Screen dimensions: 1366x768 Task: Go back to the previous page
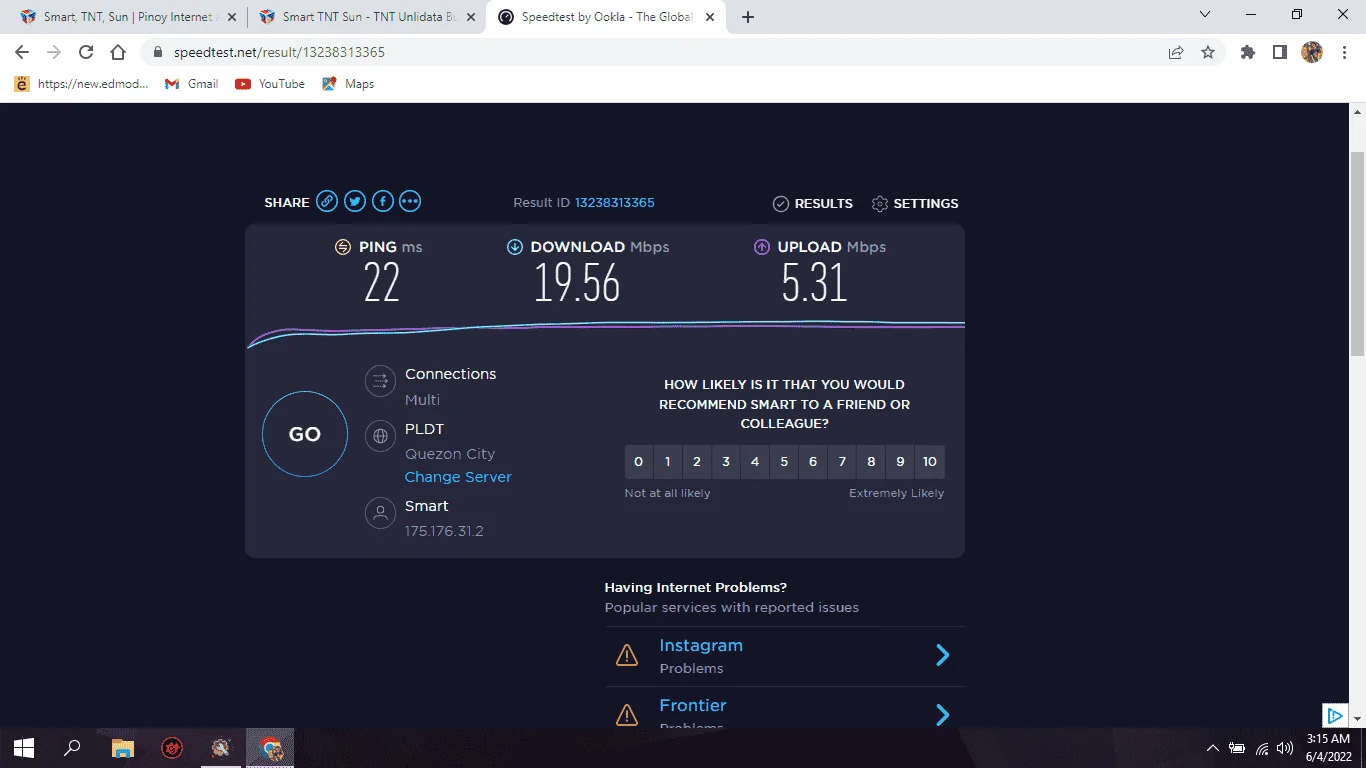(22, 52)
